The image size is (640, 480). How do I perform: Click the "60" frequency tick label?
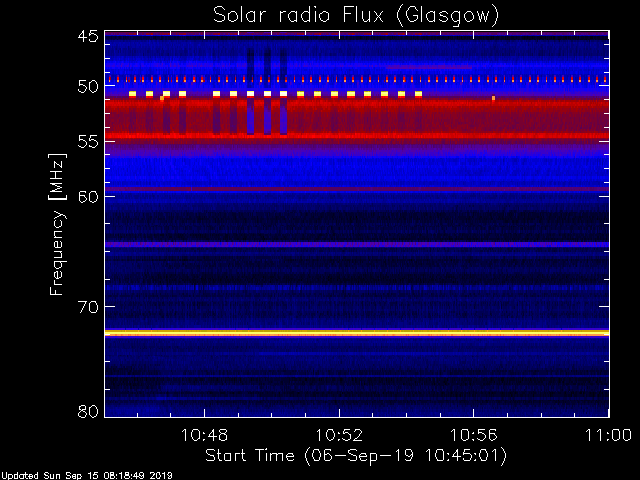tap(88, 197)
